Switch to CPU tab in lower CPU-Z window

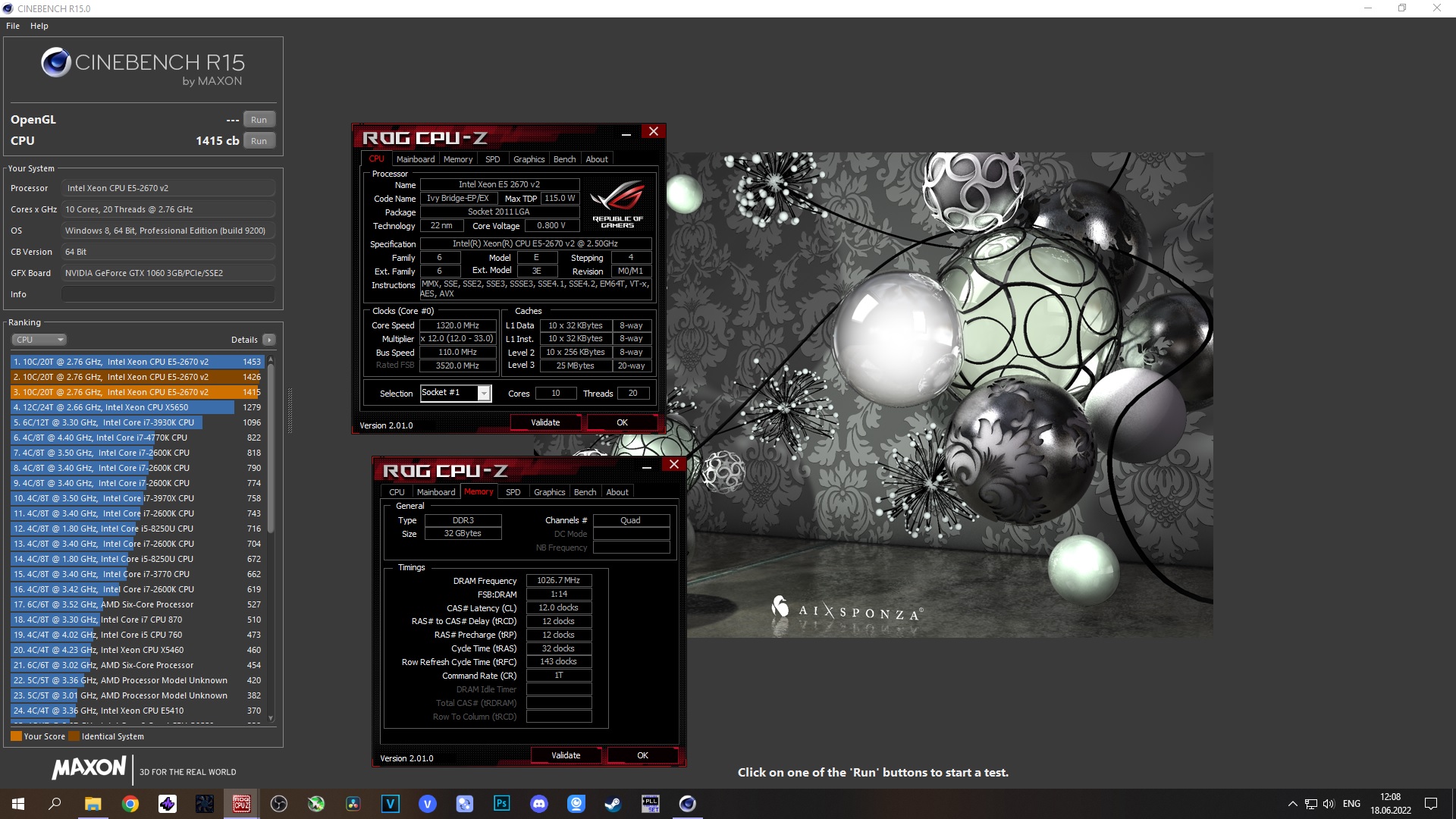(397, 492)
